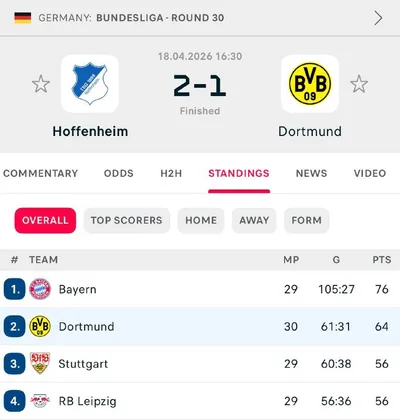400x420 pixels.
Task: Select the Away standings filter
Action: pos(254,220)
